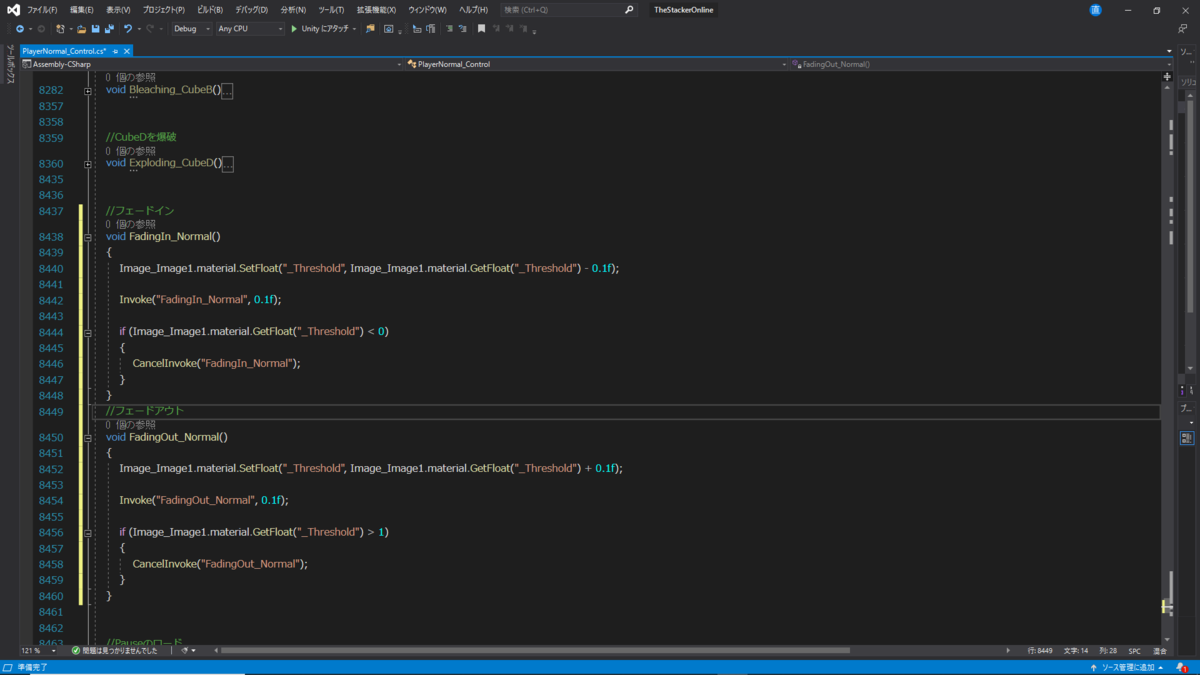Screen dimensions: 1200x675
Task: Collapse the FadingIn_Normal() method
Action: tap(88, 237)
